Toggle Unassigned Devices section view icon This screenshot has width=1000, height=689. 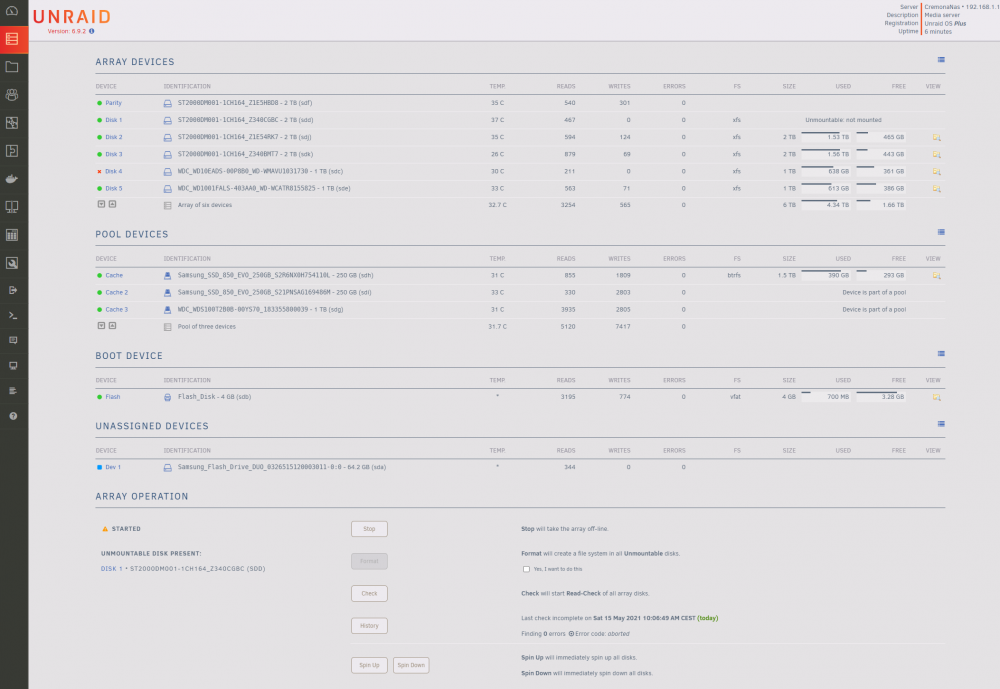(x=941, y=424)
